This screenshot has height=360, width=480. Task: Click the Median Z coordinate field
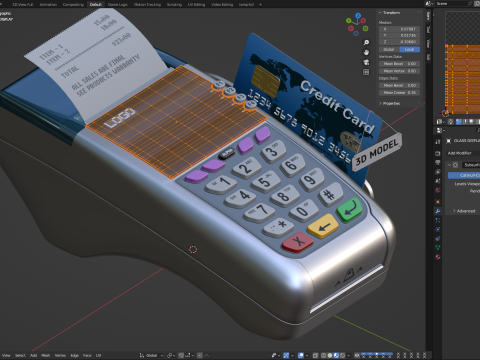point(399,42)
